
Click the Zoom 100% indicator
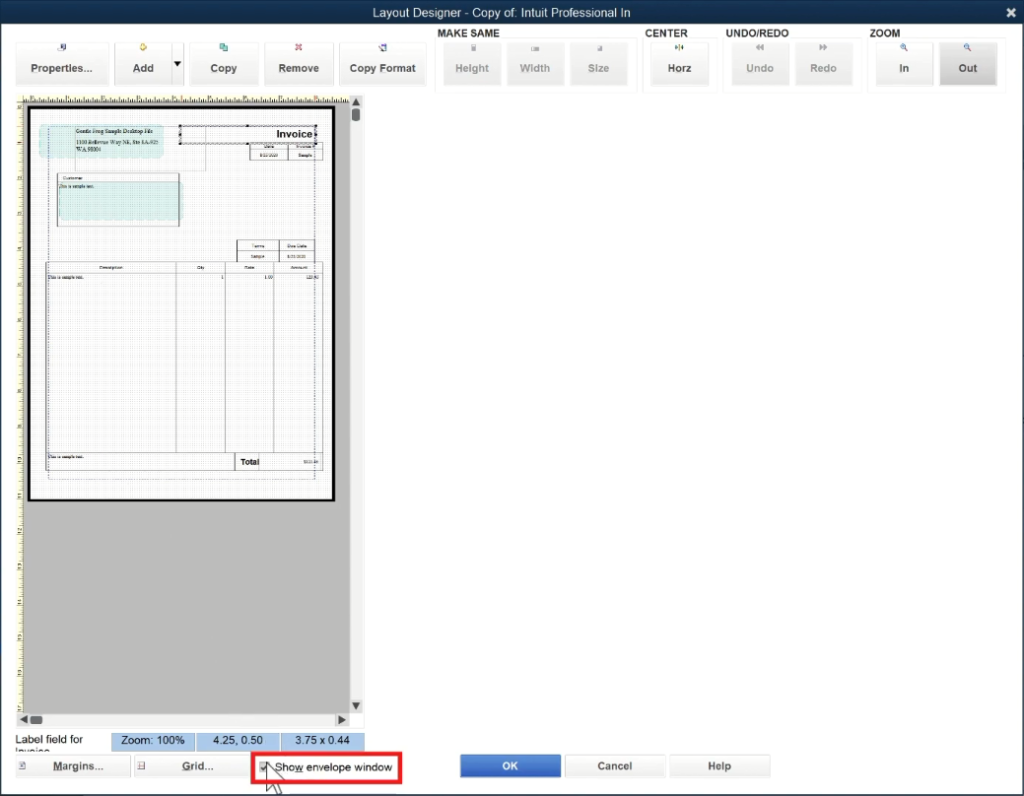[152, 741]
